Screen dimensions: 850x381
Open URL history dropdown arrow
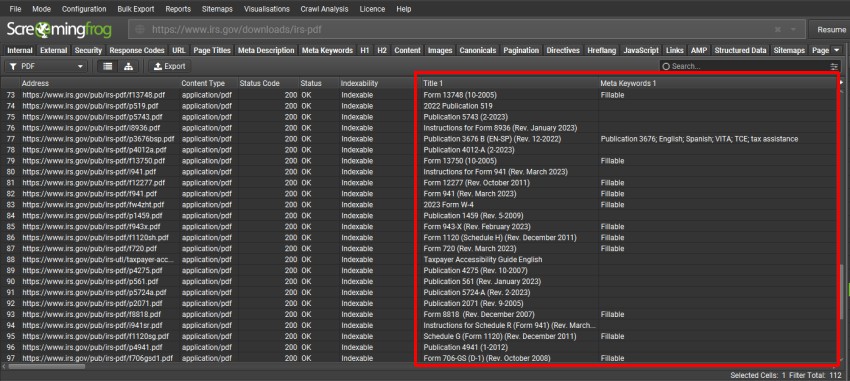point(794,29)
